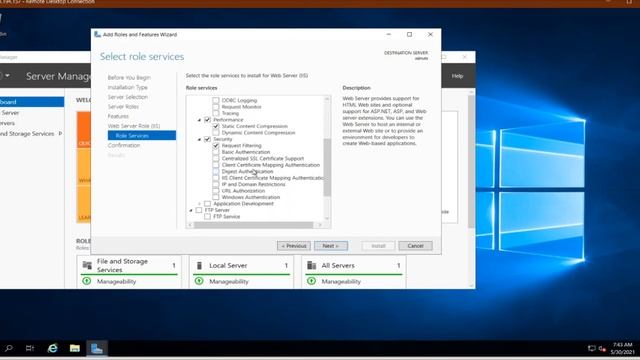The image size is (640, 360).
Task: Click the green Manageability icon under All Servers
Action: 311,281
